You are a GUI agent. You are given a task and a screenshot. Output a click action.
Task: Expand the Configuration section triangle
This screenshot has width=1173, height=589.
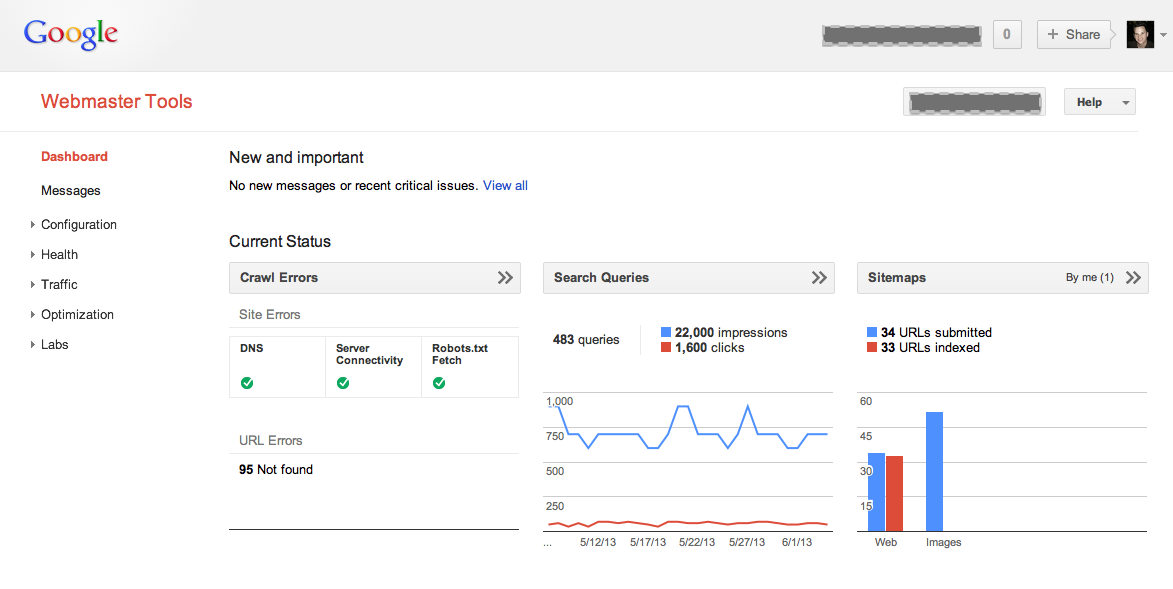(x=32, y=225)
